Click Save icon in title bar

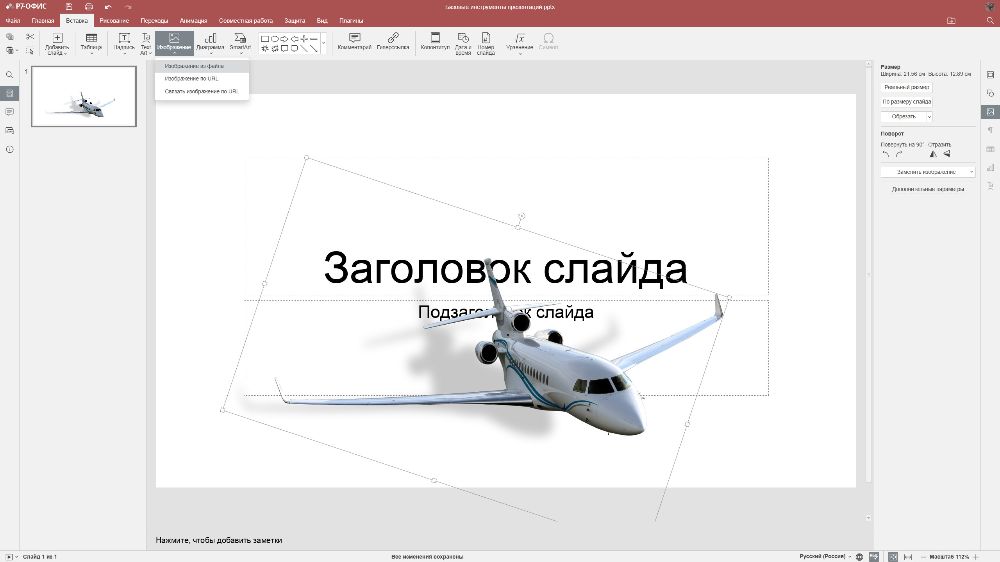coord(69,7)
